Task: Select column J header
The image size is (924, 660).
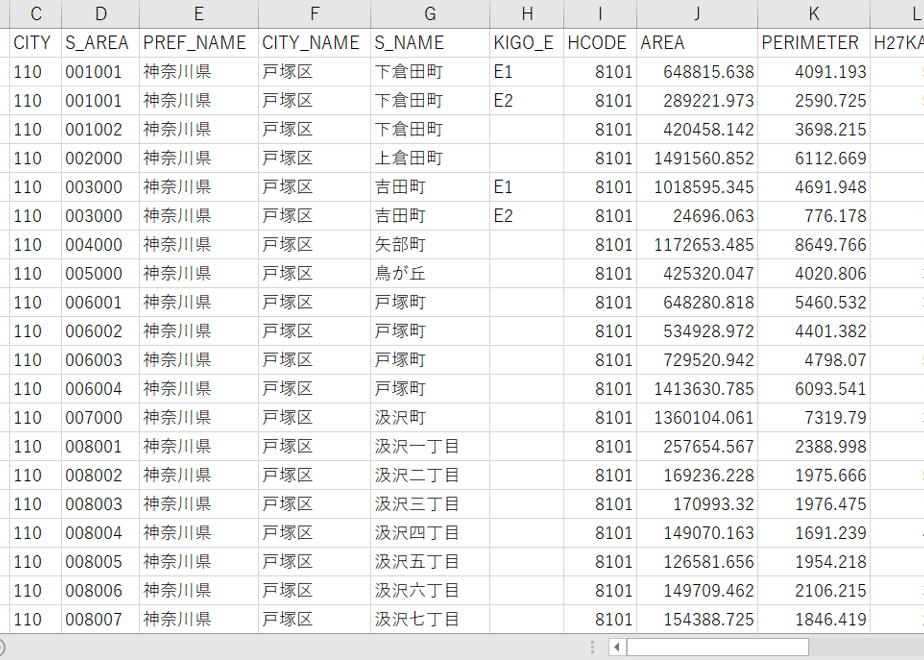Action: (697, 14)
